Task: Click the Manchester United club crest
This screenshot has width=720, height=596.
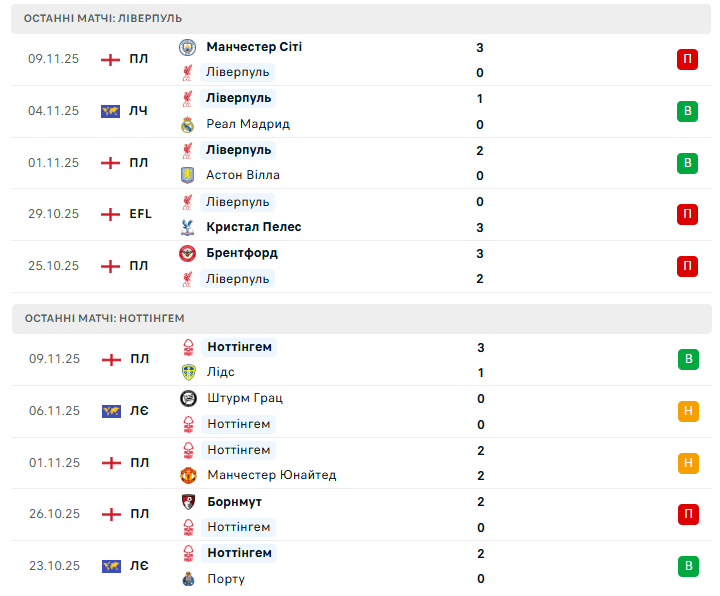Action: [x=187, y=475]
